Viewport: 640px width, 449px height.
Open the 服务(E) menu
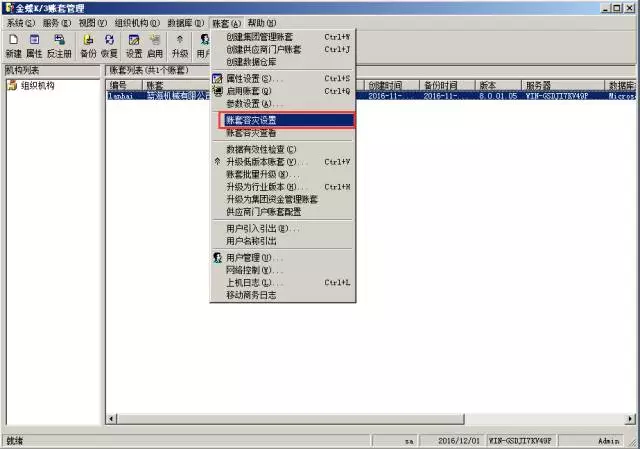click(x=57, y=23)
